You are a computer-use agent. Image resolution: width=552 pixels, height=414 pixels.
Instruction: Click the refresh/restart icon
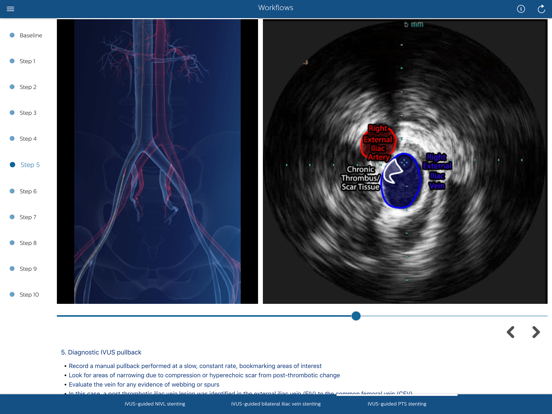pos(541,9)
